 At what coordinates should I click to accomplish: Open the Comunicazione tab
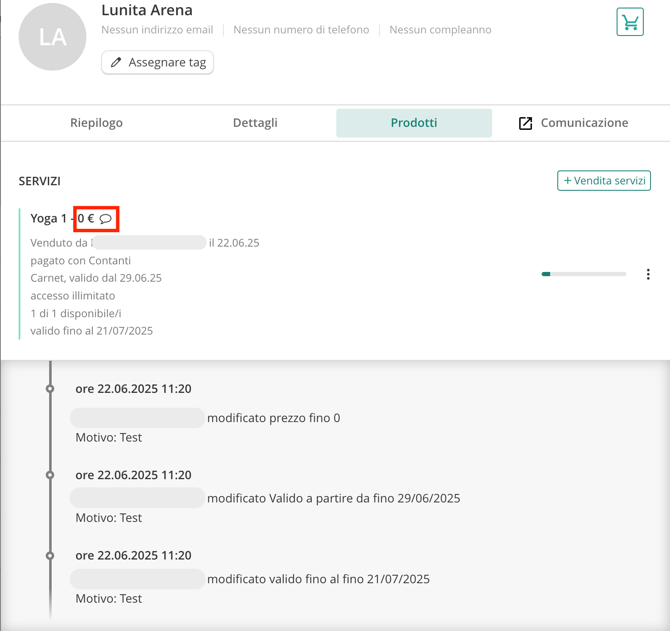[573, 123]
